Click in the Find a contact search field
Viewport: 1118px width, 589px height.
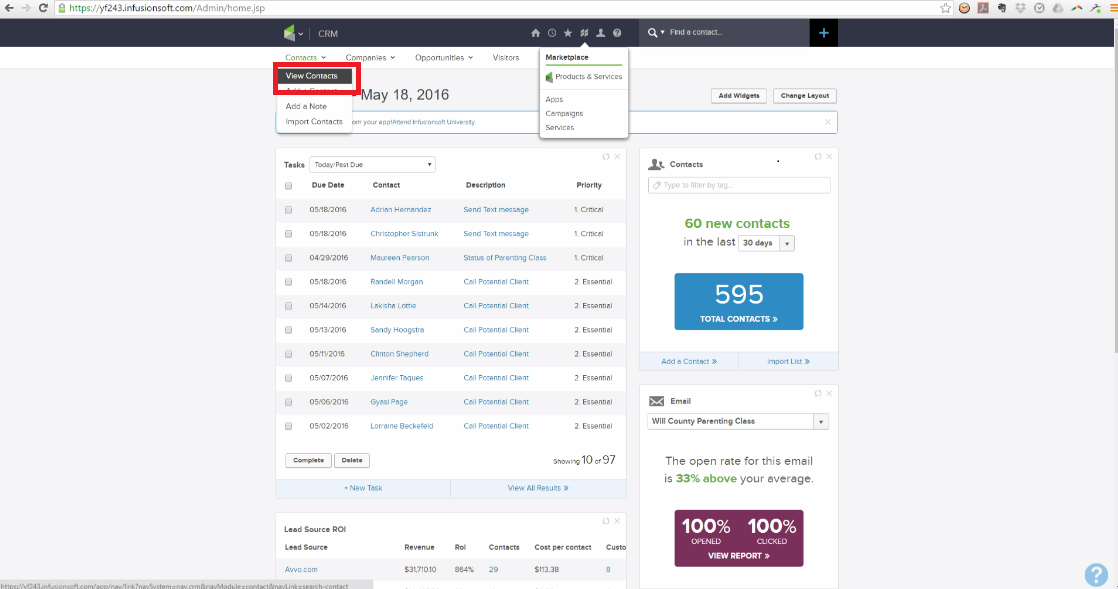point(734,33)
